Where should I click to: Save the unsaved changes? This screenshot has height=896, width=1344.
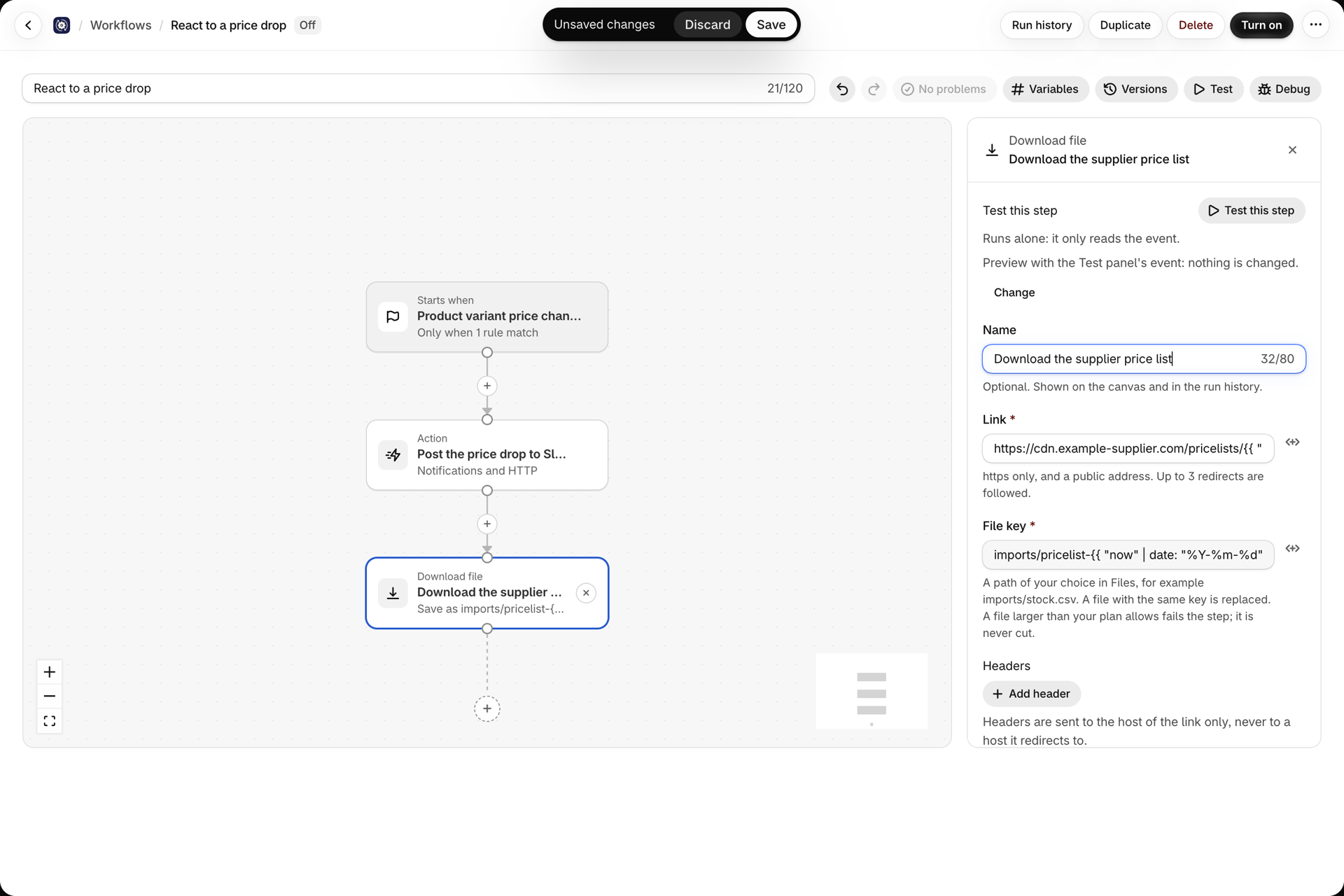[x=771, y=24]
